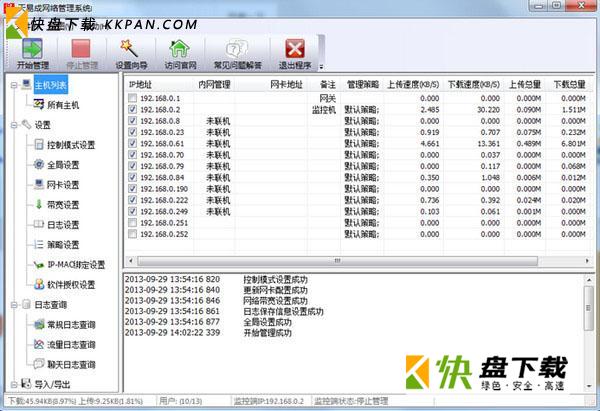
Task: Click status bar 监控端IP:192.168.0.2
Action: 269,401
